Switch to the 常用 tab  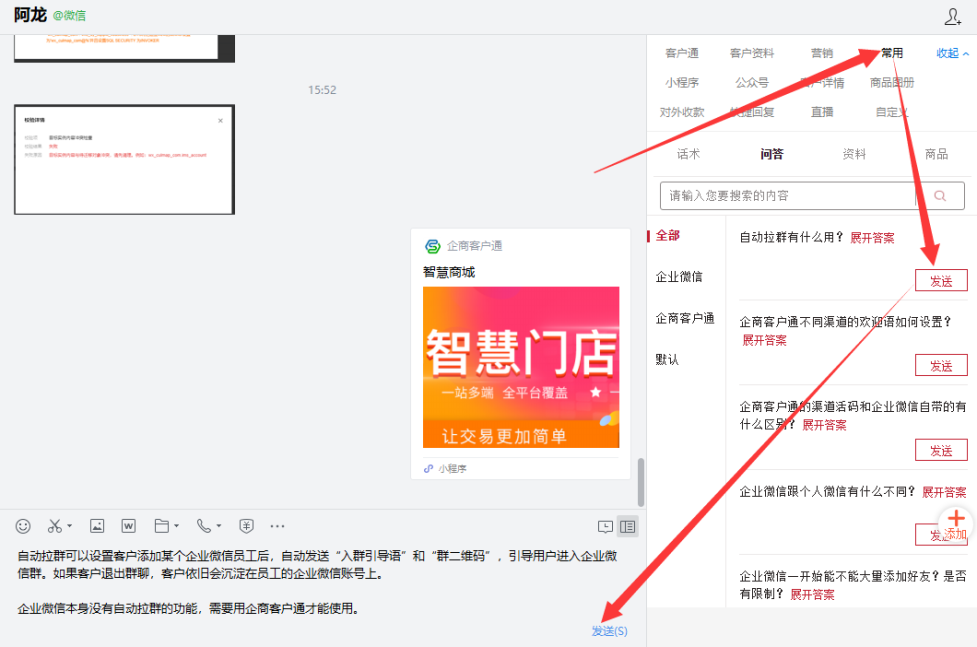point(892,53)
